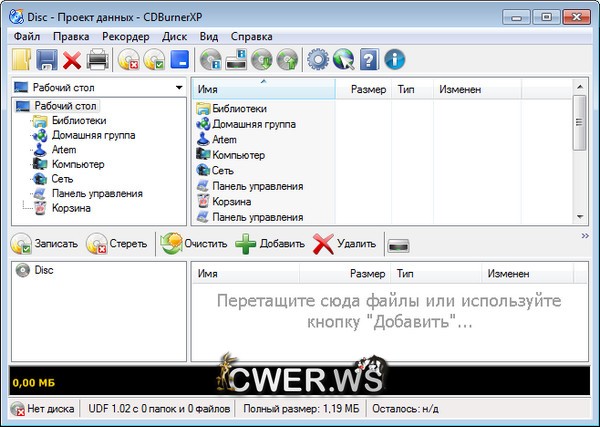600x427 pixels.
Task: Click the new project folder icon
Action: [21, 61]
